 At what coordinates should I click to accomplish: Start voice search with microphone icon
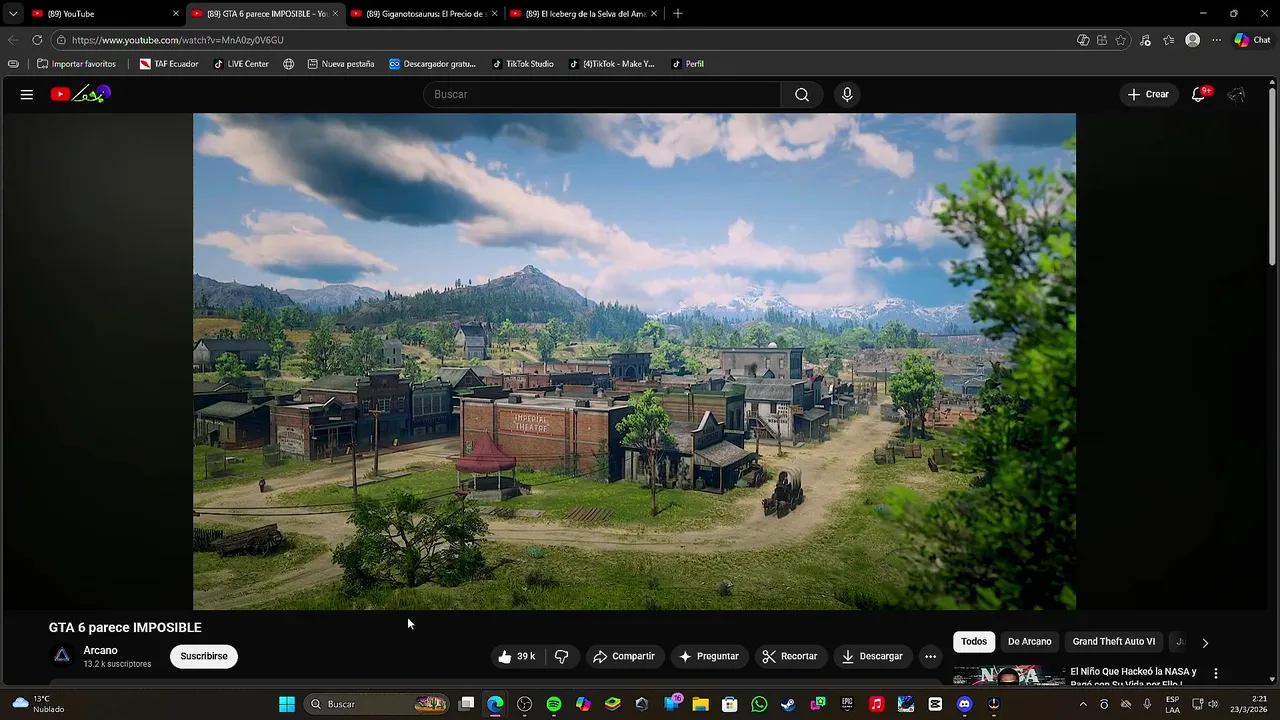pos(847,94)
